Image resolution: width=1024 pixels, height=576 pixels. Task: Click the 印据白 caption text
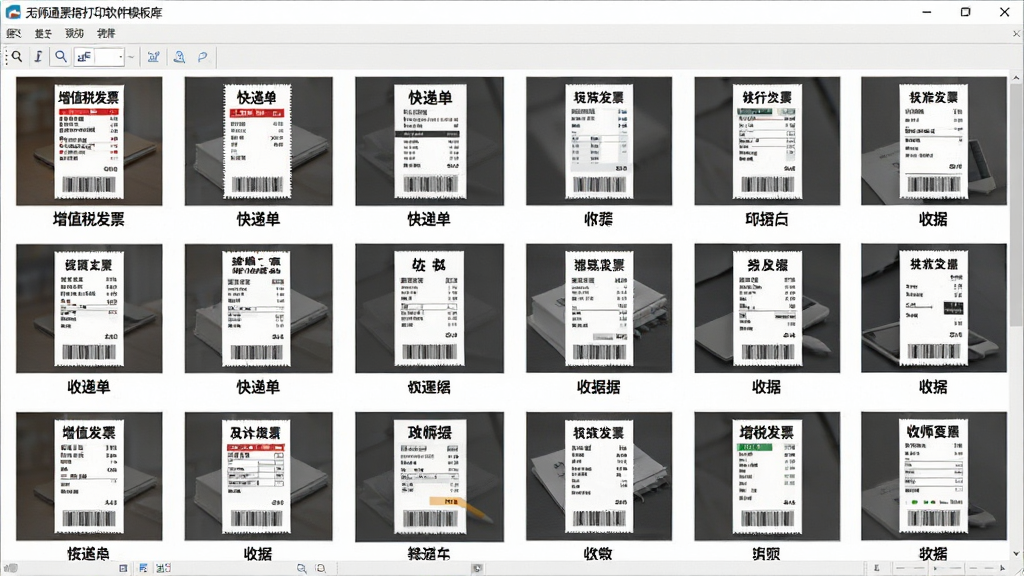pos(767,219)
